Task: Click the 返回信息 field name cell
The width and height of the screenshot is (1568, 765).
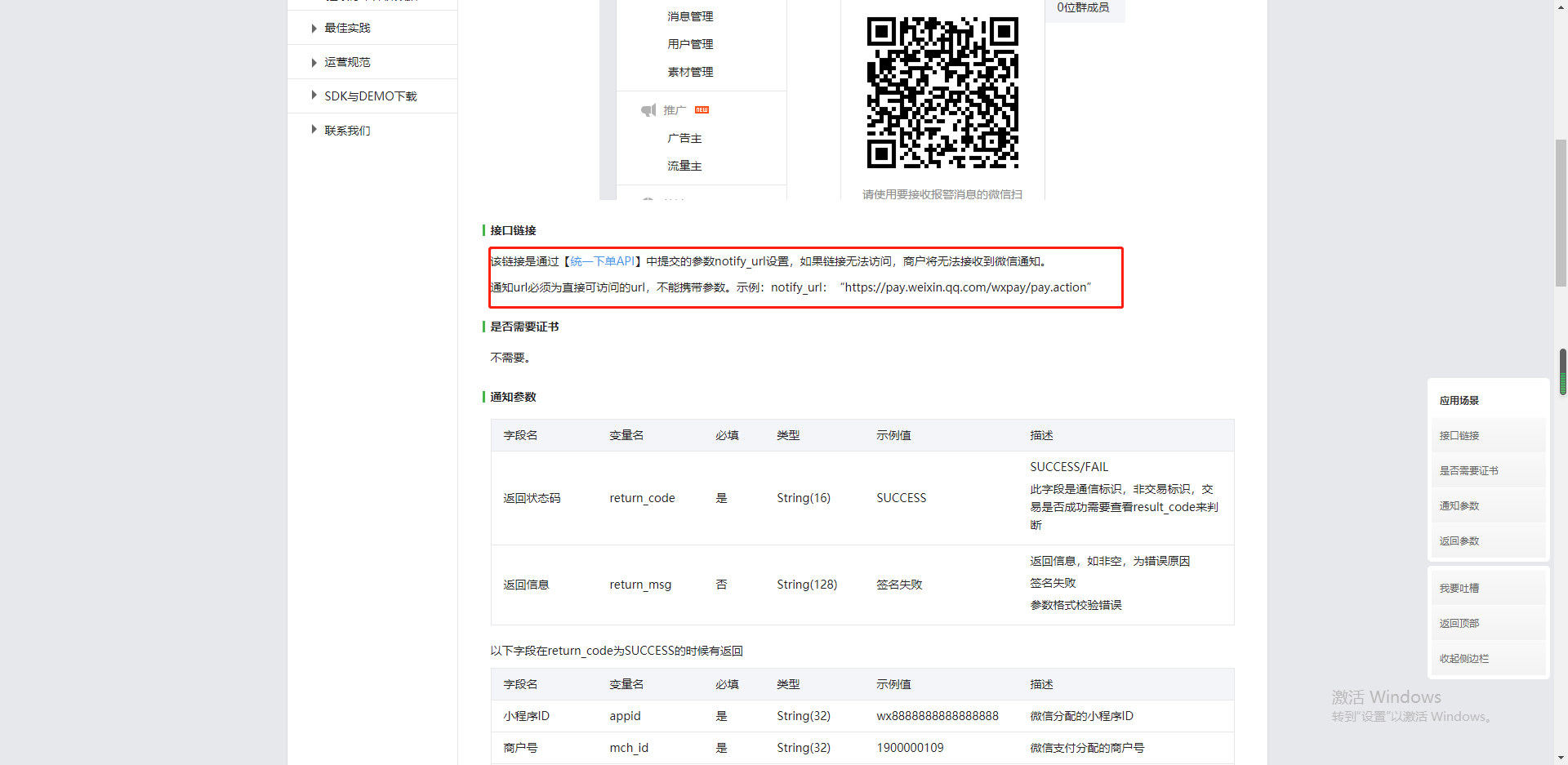Action: (526, 585)
